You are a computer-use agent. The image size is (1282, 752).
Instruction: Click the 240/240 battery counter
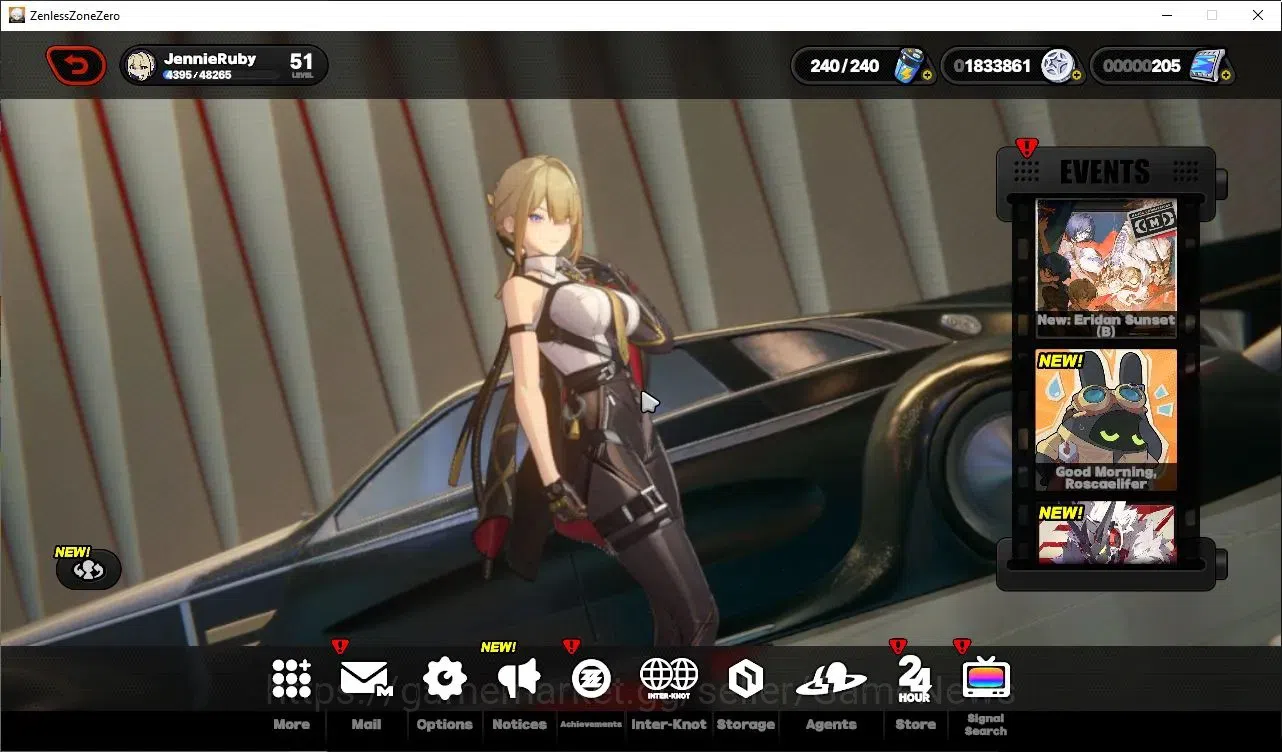844,66
